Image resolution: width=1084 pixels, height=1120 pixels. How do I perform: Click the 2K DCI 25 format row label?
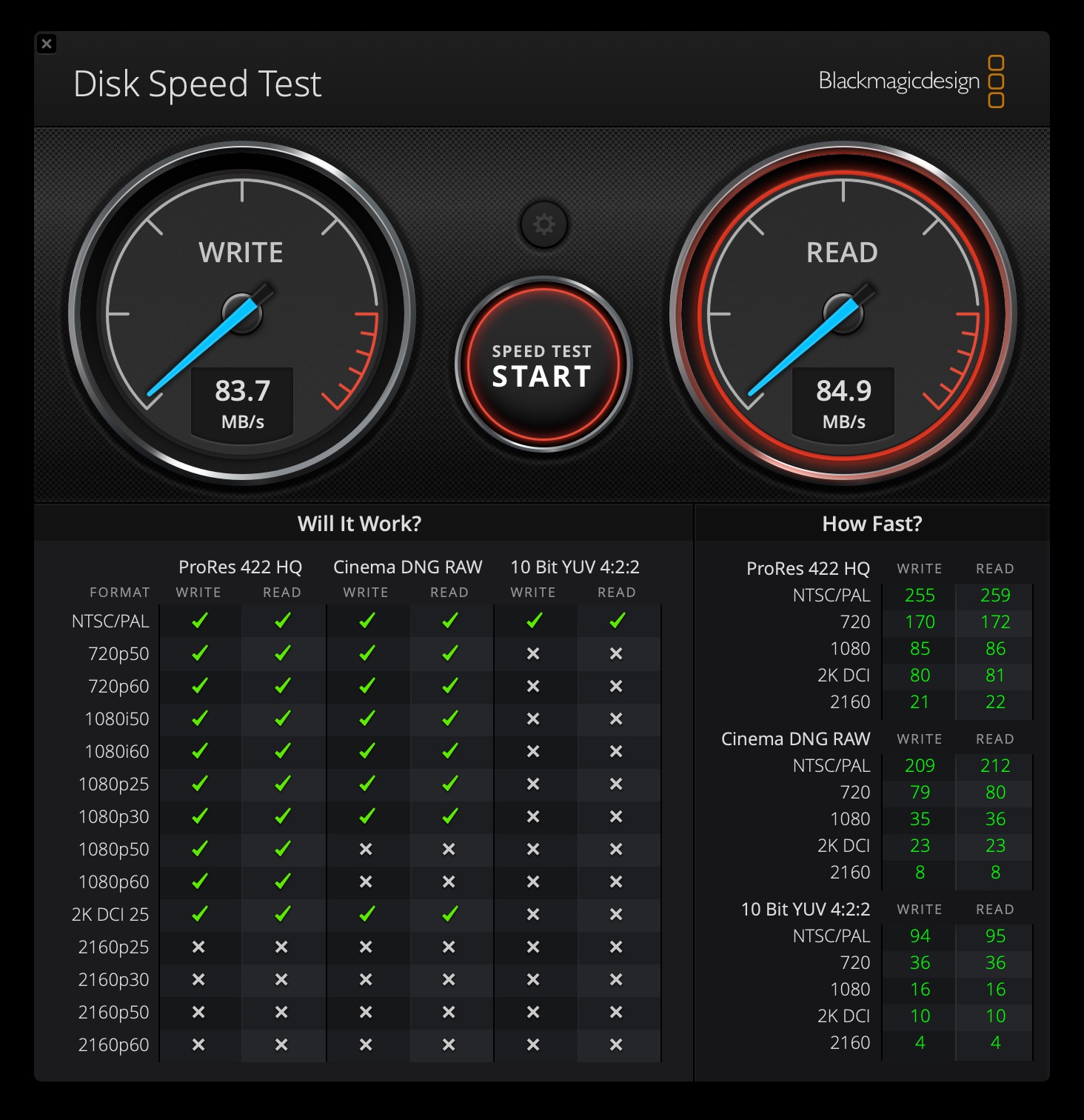pos(110,914)
